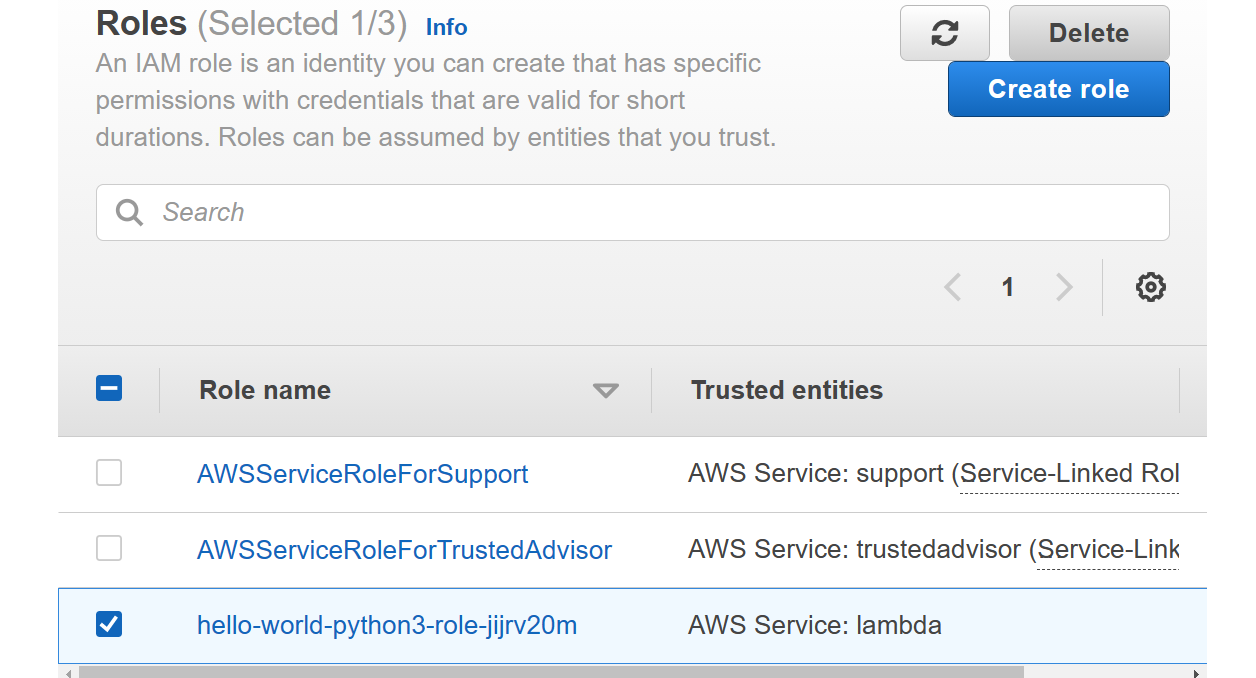The width and height of the screenshot is (1256, 678).
Task: Click the horizontal scrollbar thumb
Action: click(551, 672)
